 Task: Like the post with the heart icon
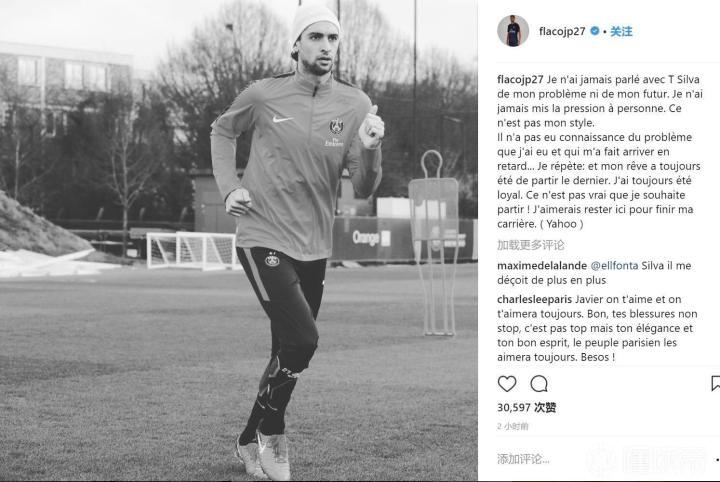point(507,384)
